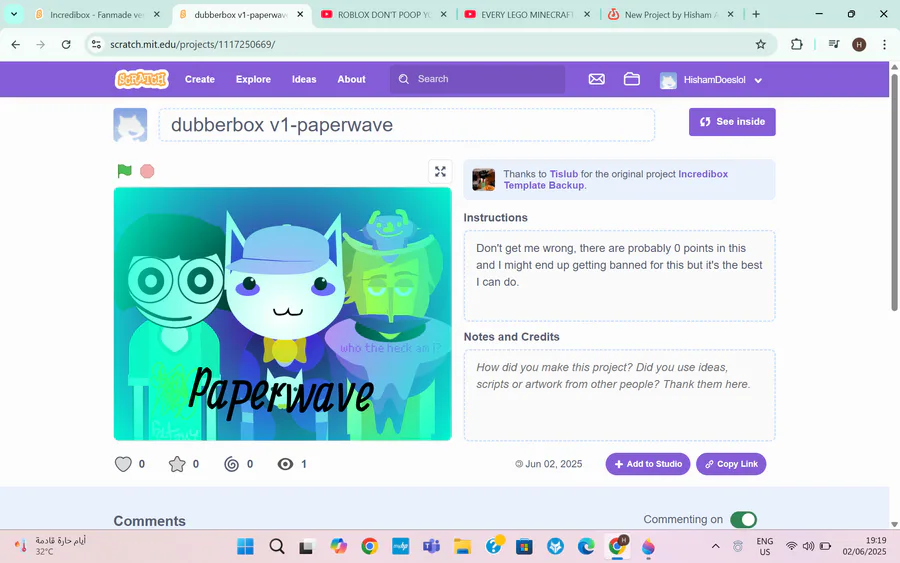Open the media controls icon in Chrome toolbar
900x563 pixels.
(834, 44)
